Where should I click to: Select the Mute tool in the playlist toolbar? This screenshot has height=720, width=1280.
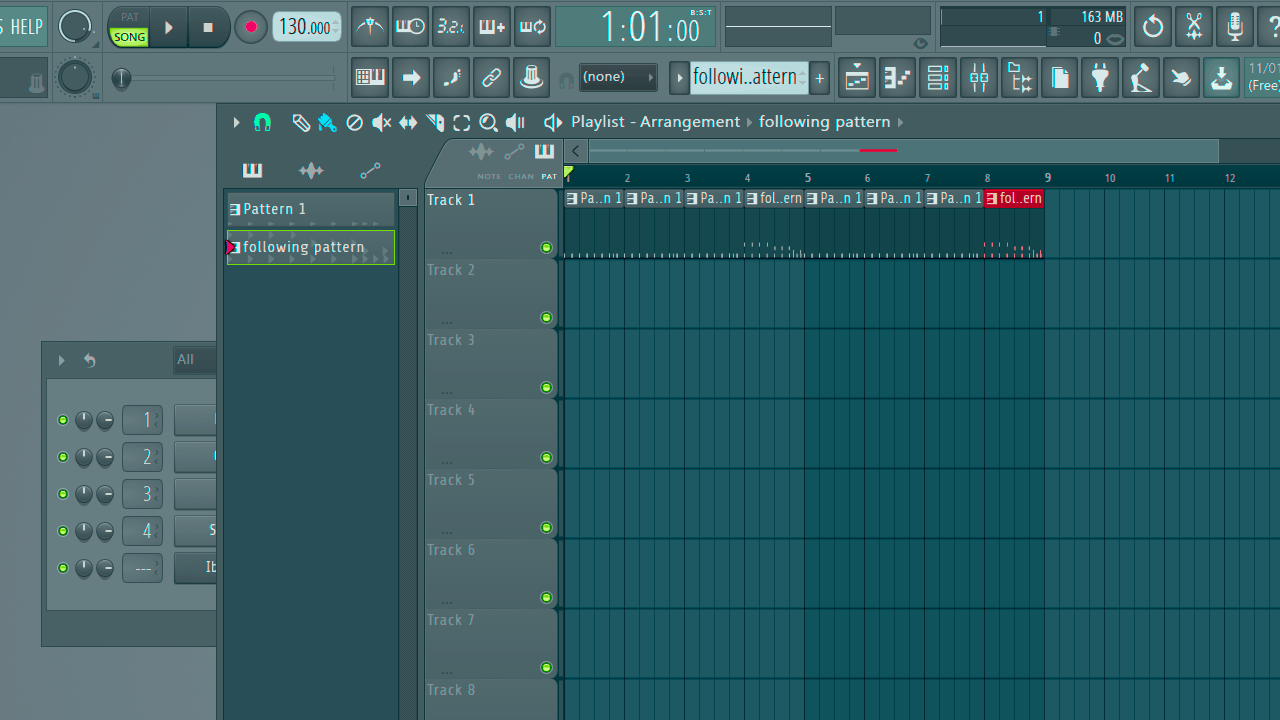380,122
